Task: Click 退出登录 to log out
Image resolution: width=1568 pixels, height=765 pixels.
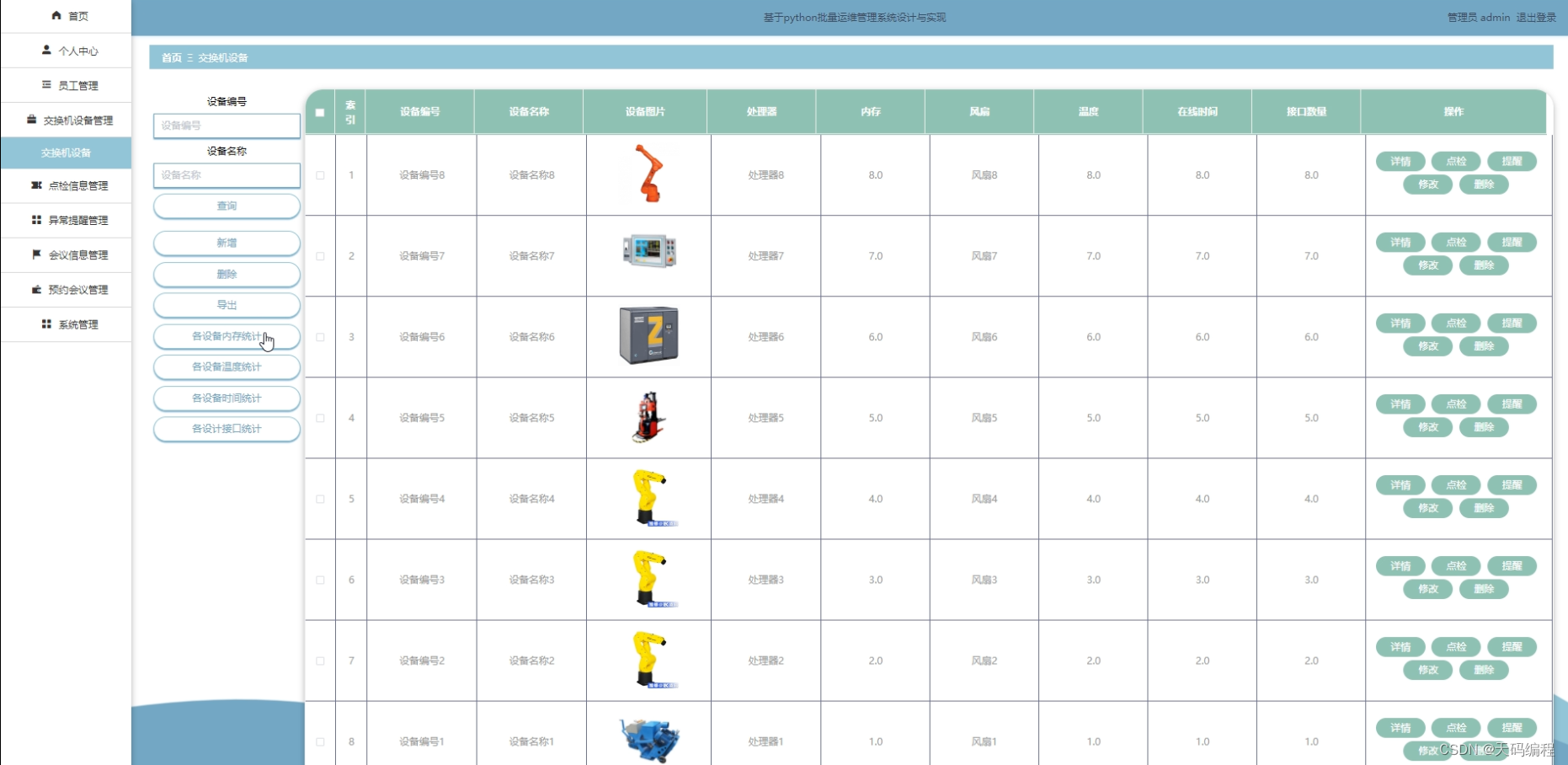Action: tap(1536, 17)
